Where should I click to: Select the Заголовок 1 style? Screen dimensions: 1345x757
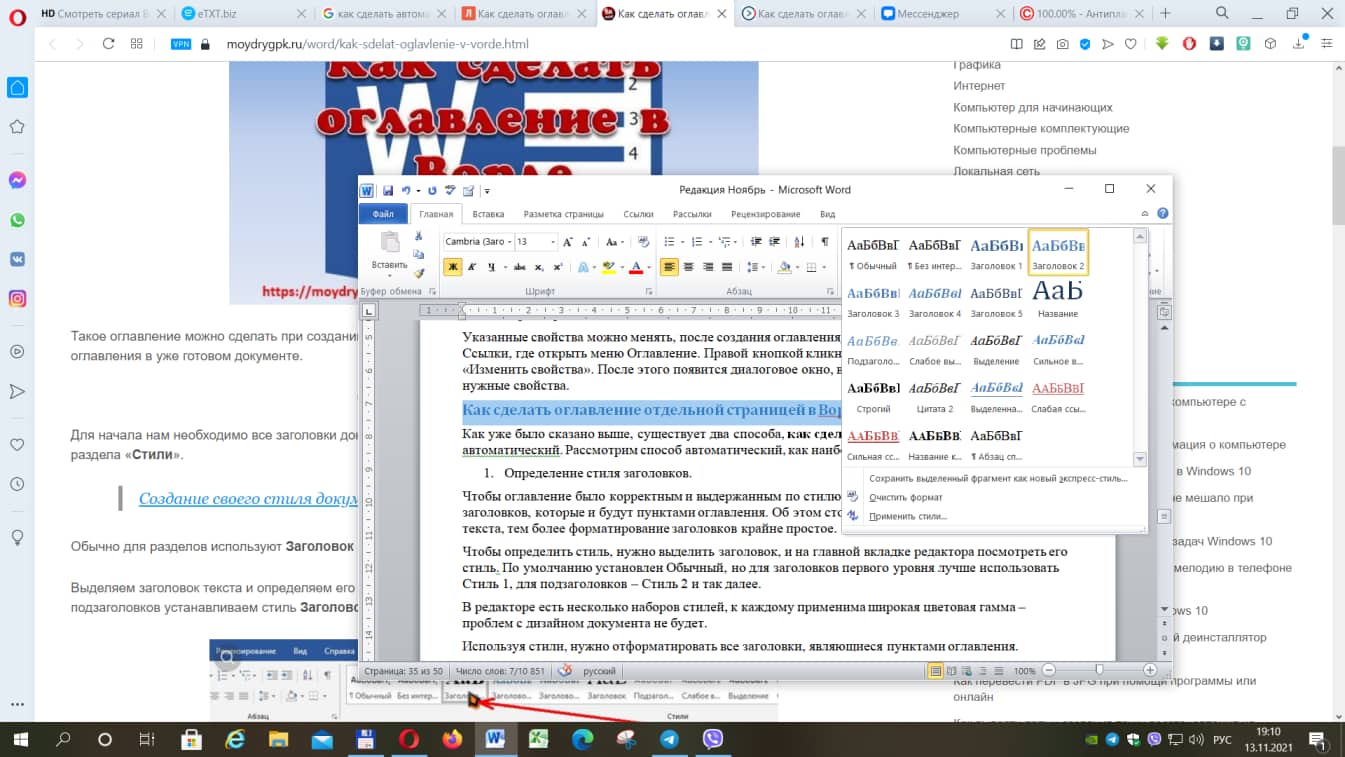pyautogui.click(x=997, y=252)
